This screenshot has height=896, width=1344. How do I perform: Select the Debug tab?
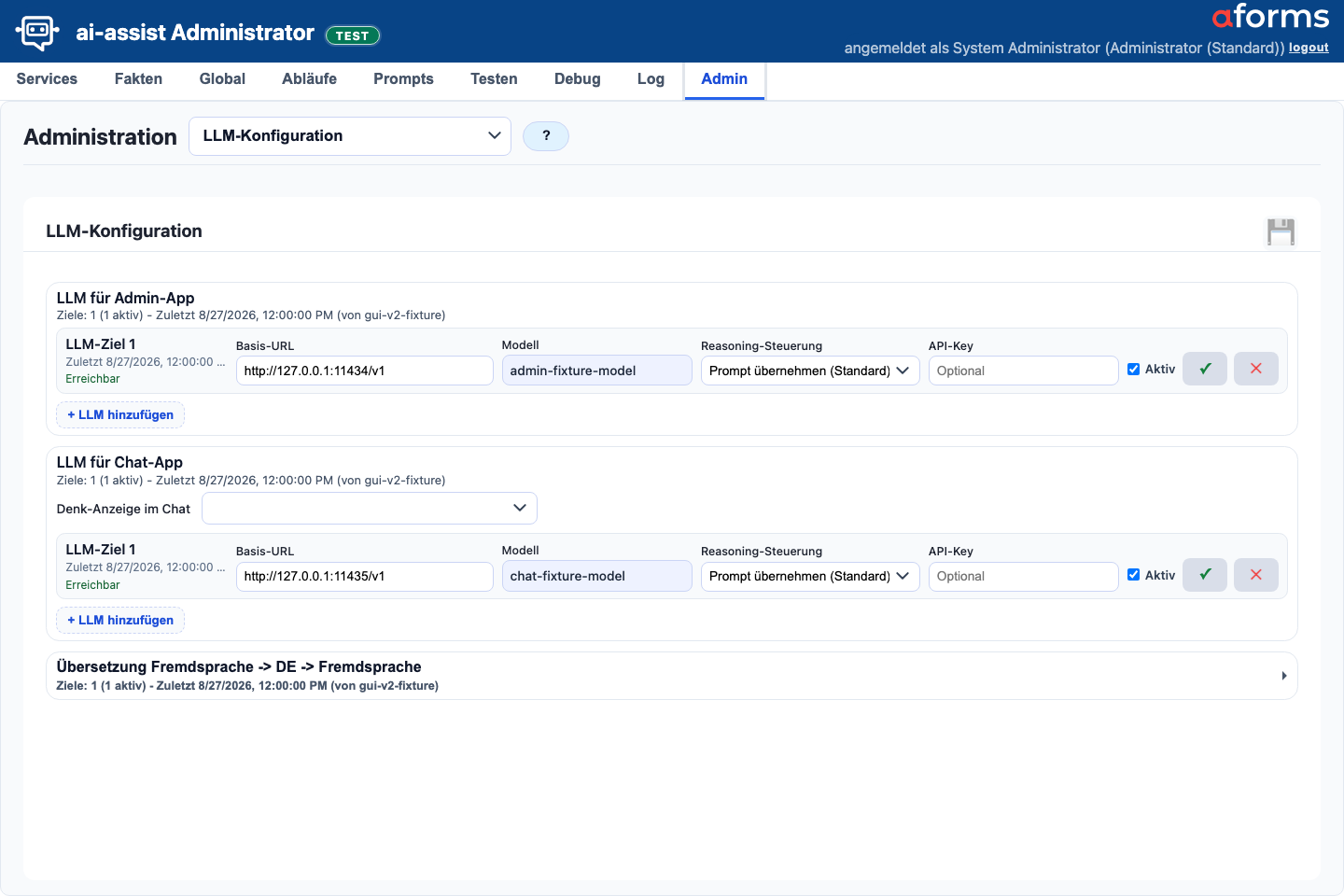[578, 79]
